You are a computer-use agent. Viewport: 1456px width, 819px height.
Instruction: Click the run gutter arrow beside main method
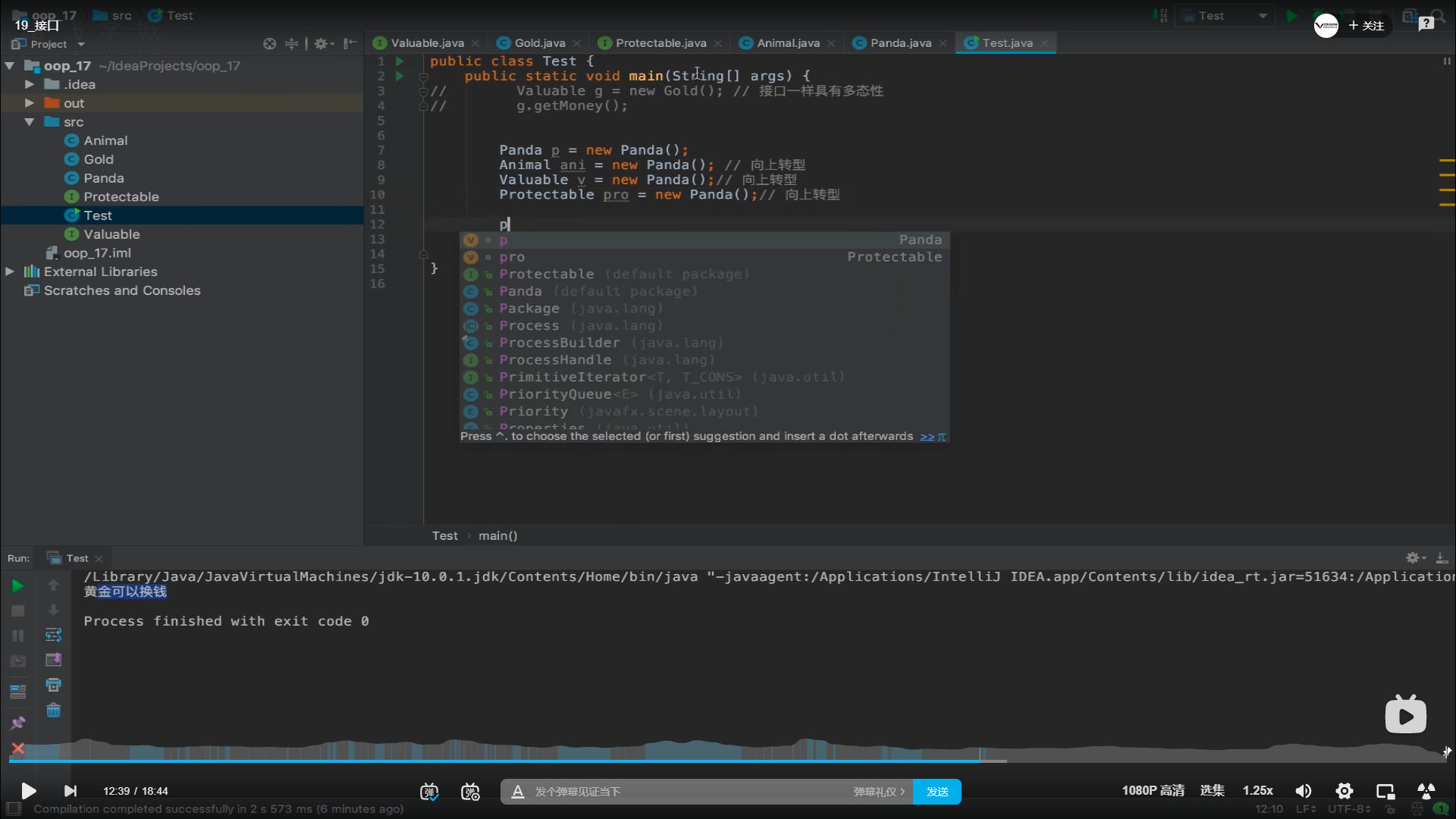pos(400,76)
